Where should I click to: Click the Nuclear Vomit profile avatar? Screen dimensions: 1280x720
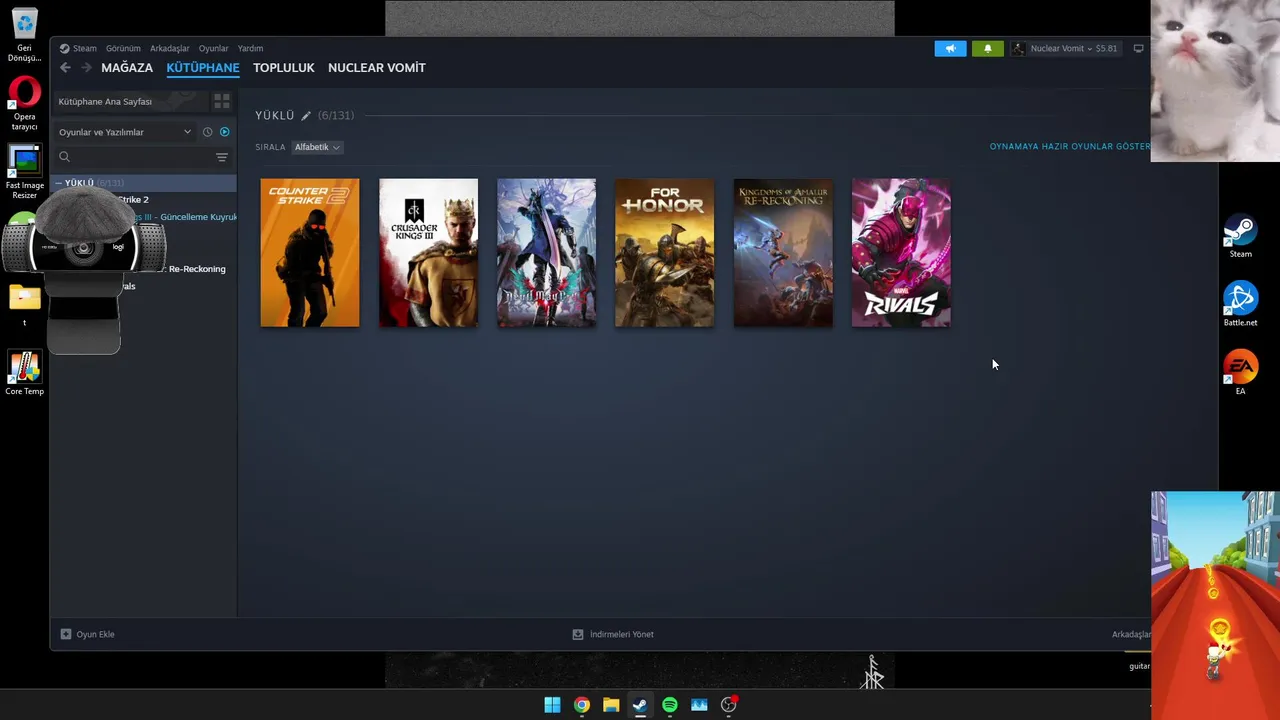1018,48
